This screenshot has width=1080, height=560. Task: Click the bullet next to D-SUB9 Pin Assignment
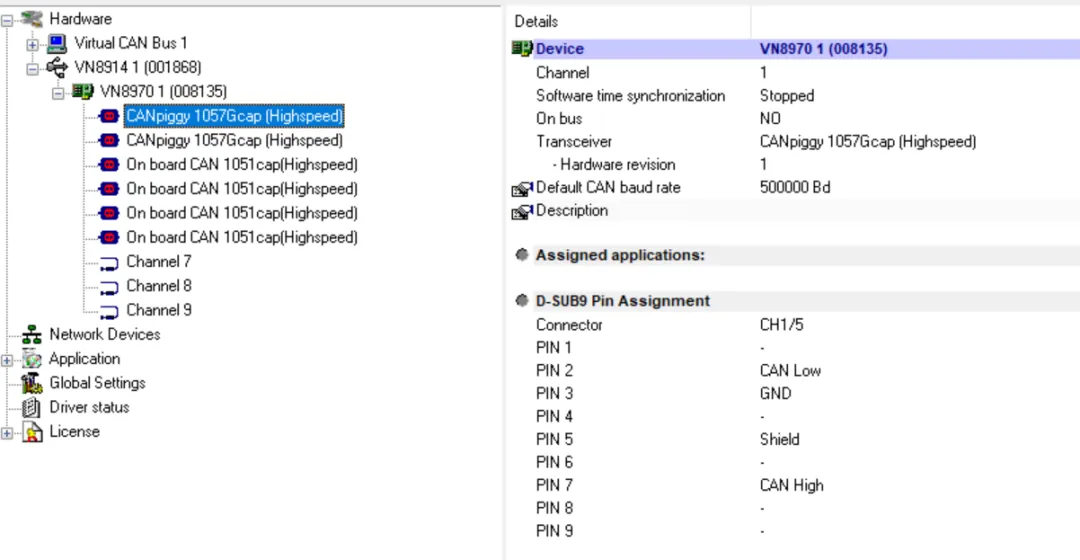pyautogui.click(x=522, y=300)
